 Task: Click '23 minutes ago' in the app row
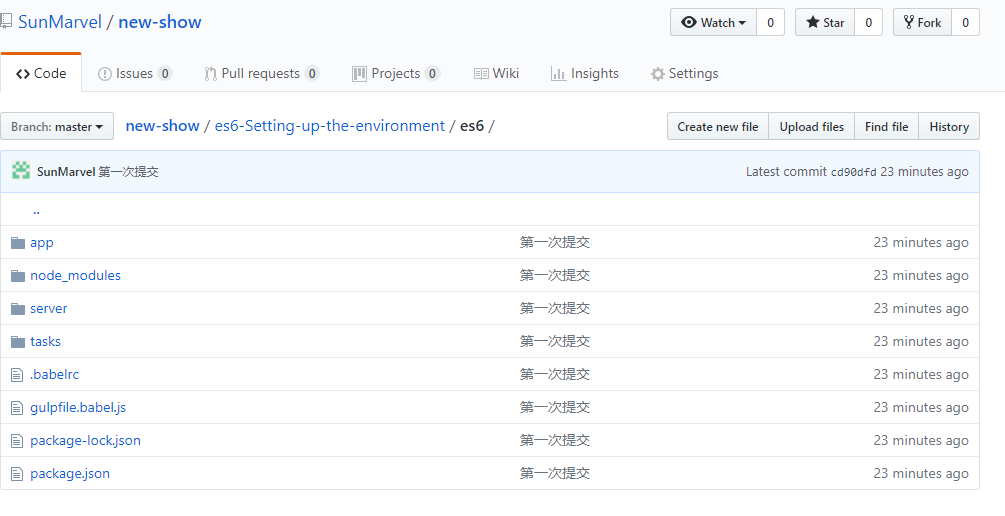(921, 243)
